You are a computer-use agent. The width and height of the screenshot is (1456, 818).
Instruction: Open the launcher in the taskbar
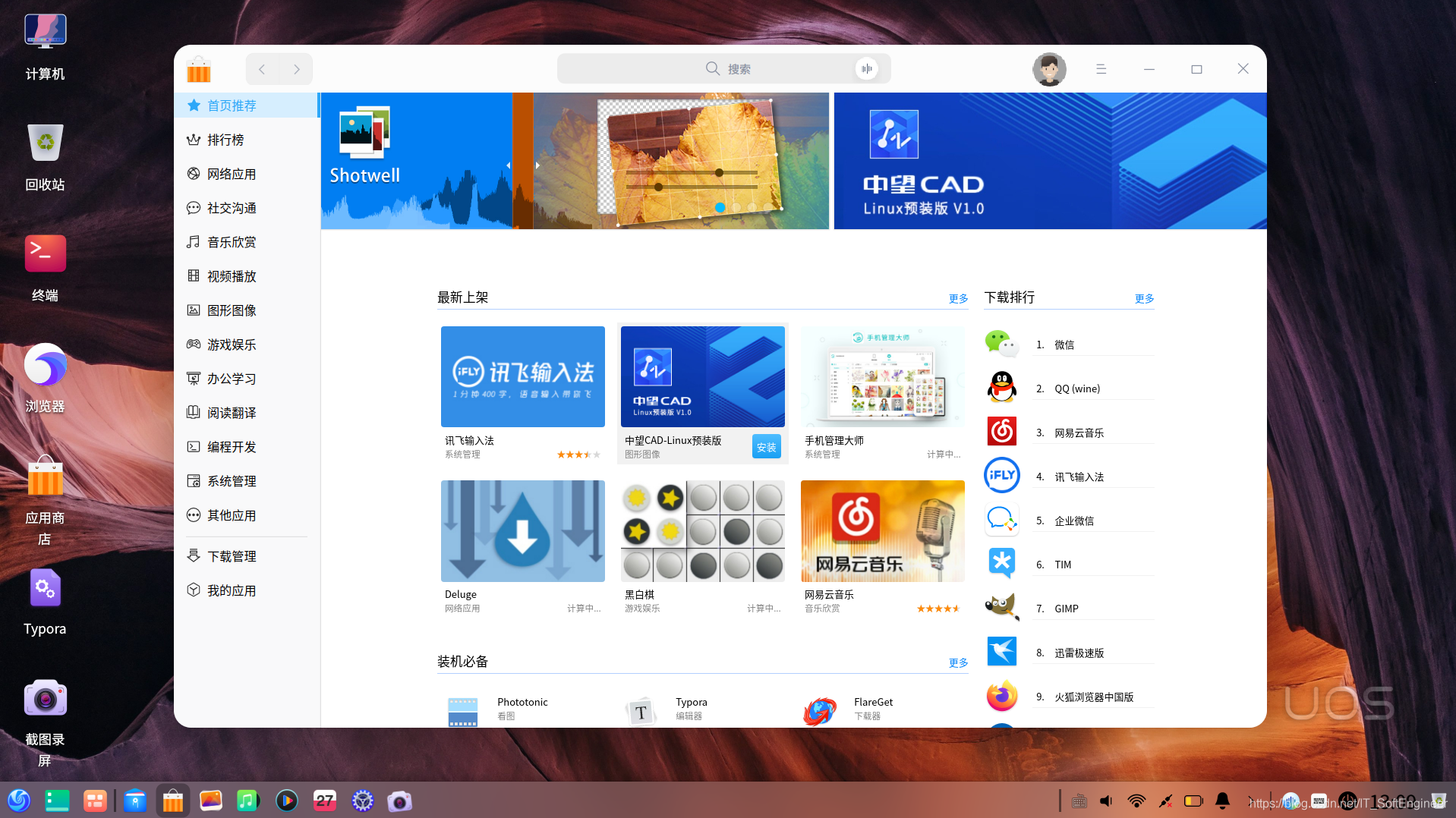(19, 801)
